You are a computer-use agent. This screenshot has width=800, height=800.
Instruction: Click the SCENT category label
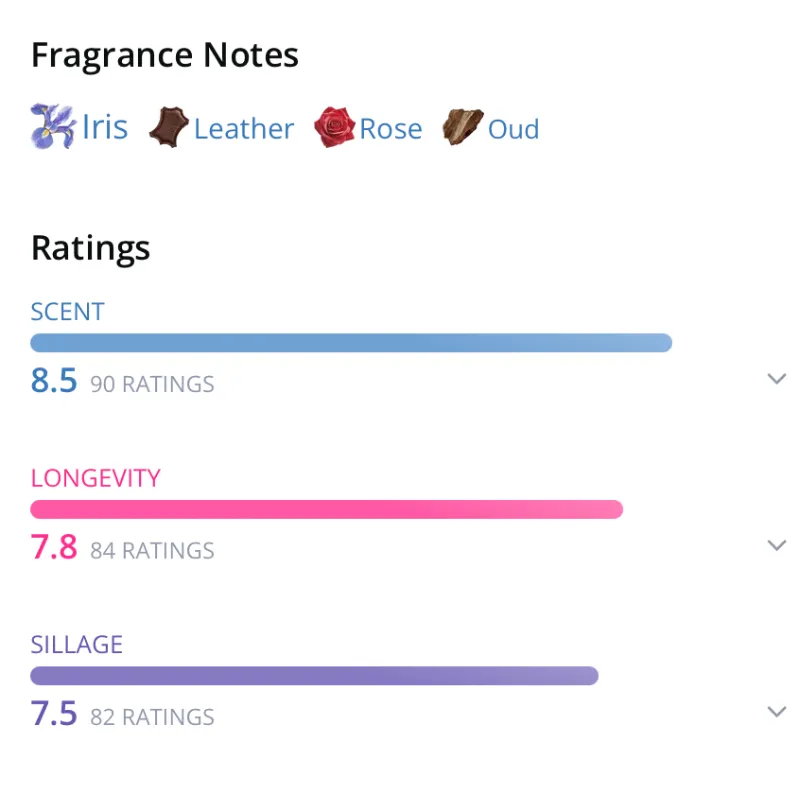[68, 312]
